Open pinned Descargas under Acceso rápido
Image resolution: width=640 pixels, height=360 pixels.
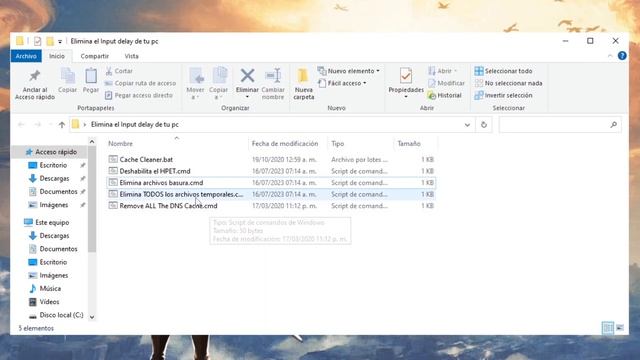point(54,178)
